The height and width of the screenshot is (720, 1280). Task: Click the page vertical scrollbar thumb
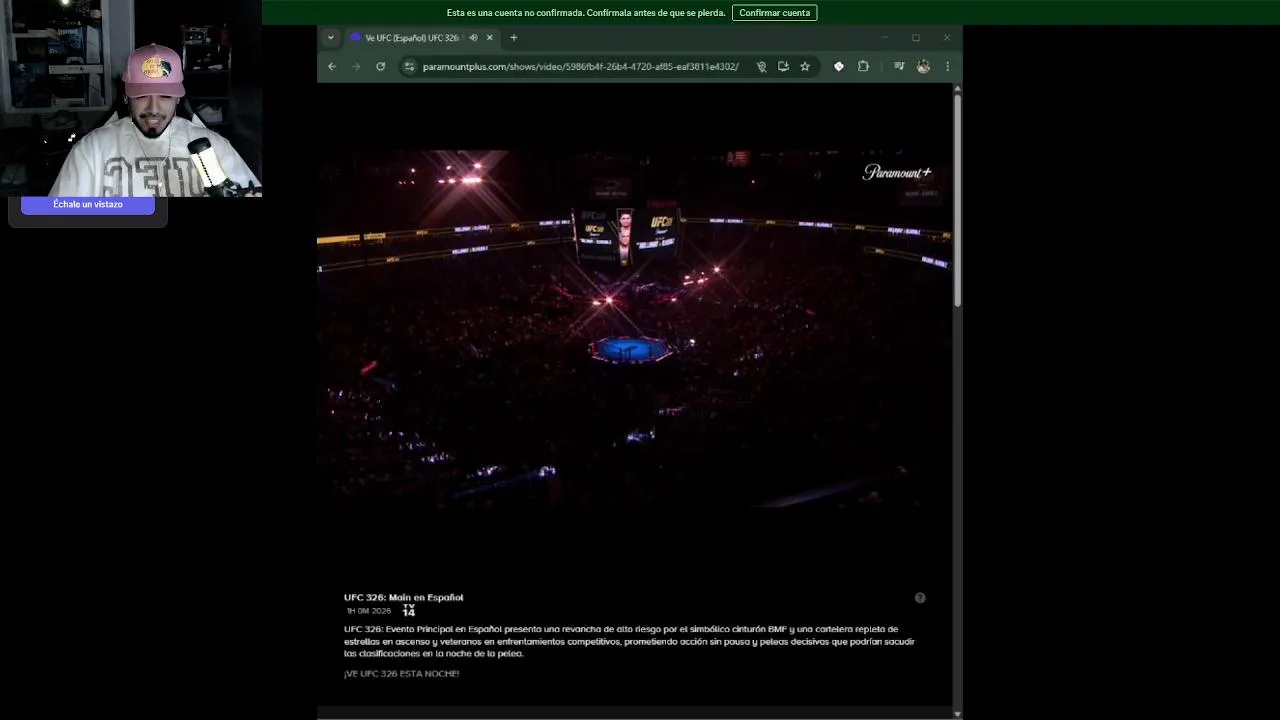tap(957, 200)
